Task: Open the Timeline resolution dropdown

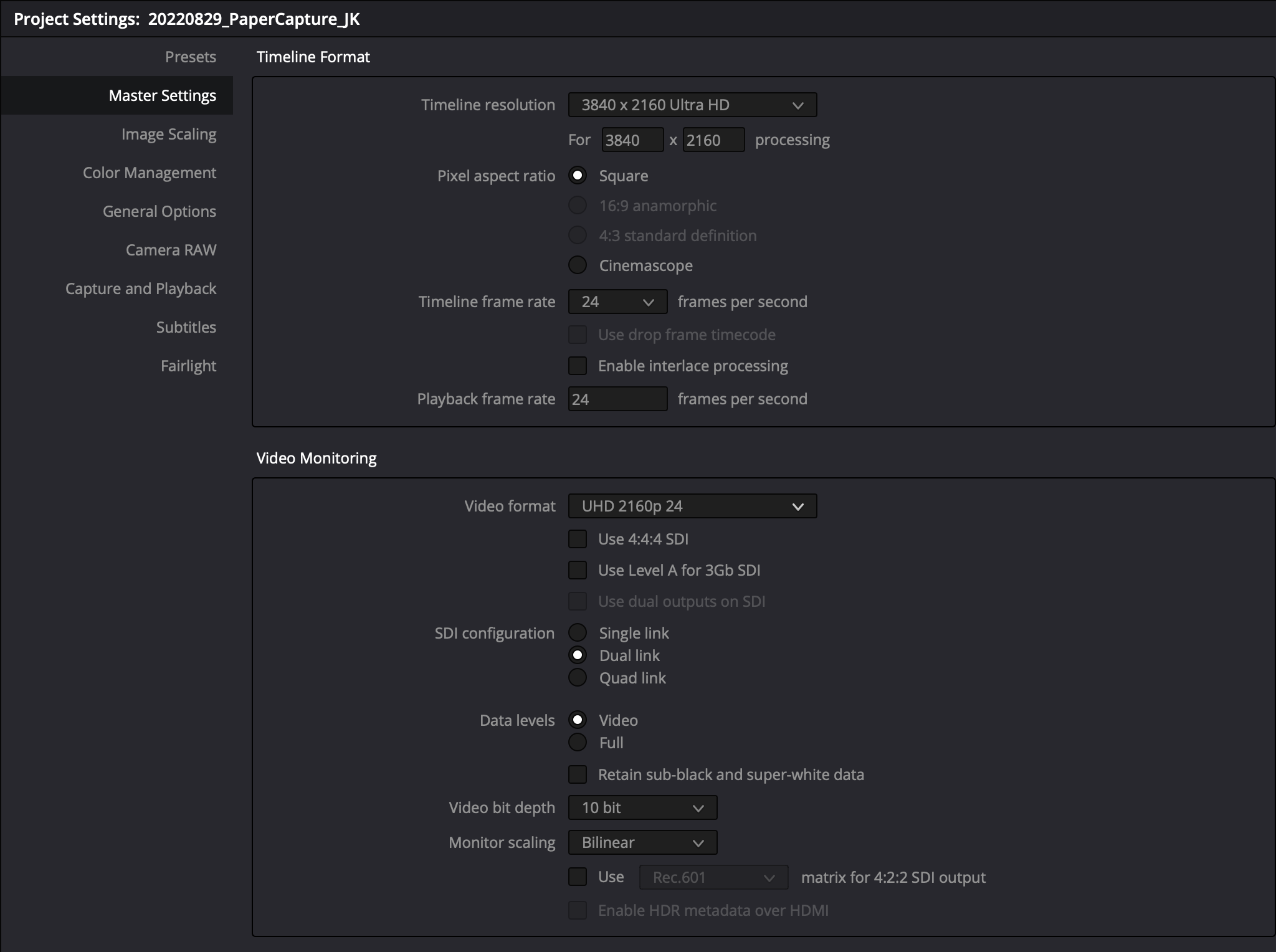Action: [692, 105]
